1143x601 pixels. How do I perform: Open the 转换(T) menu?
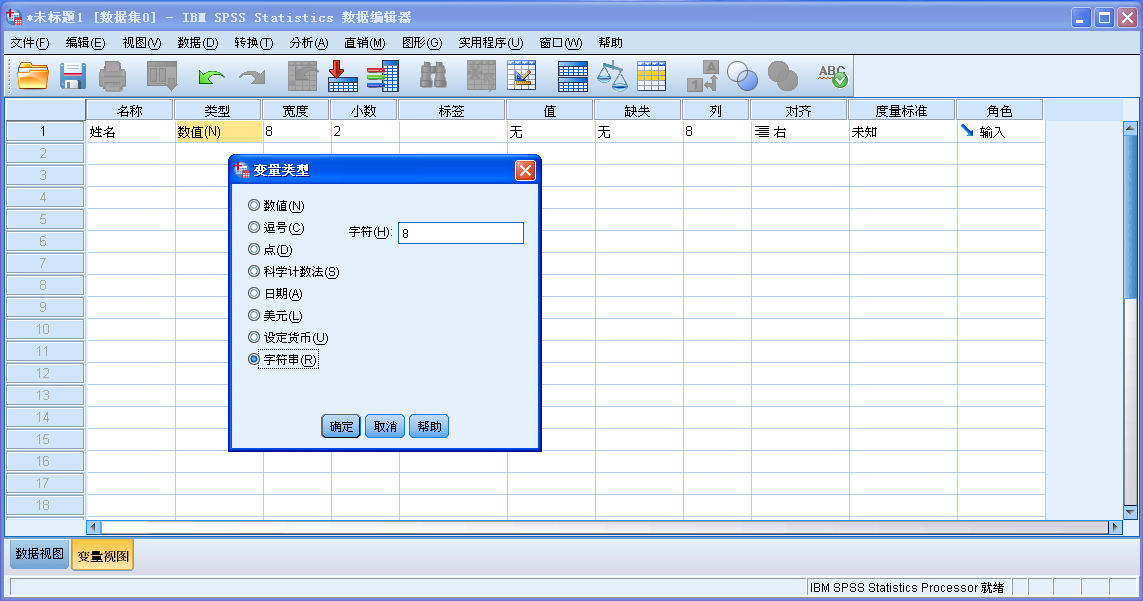254,43
